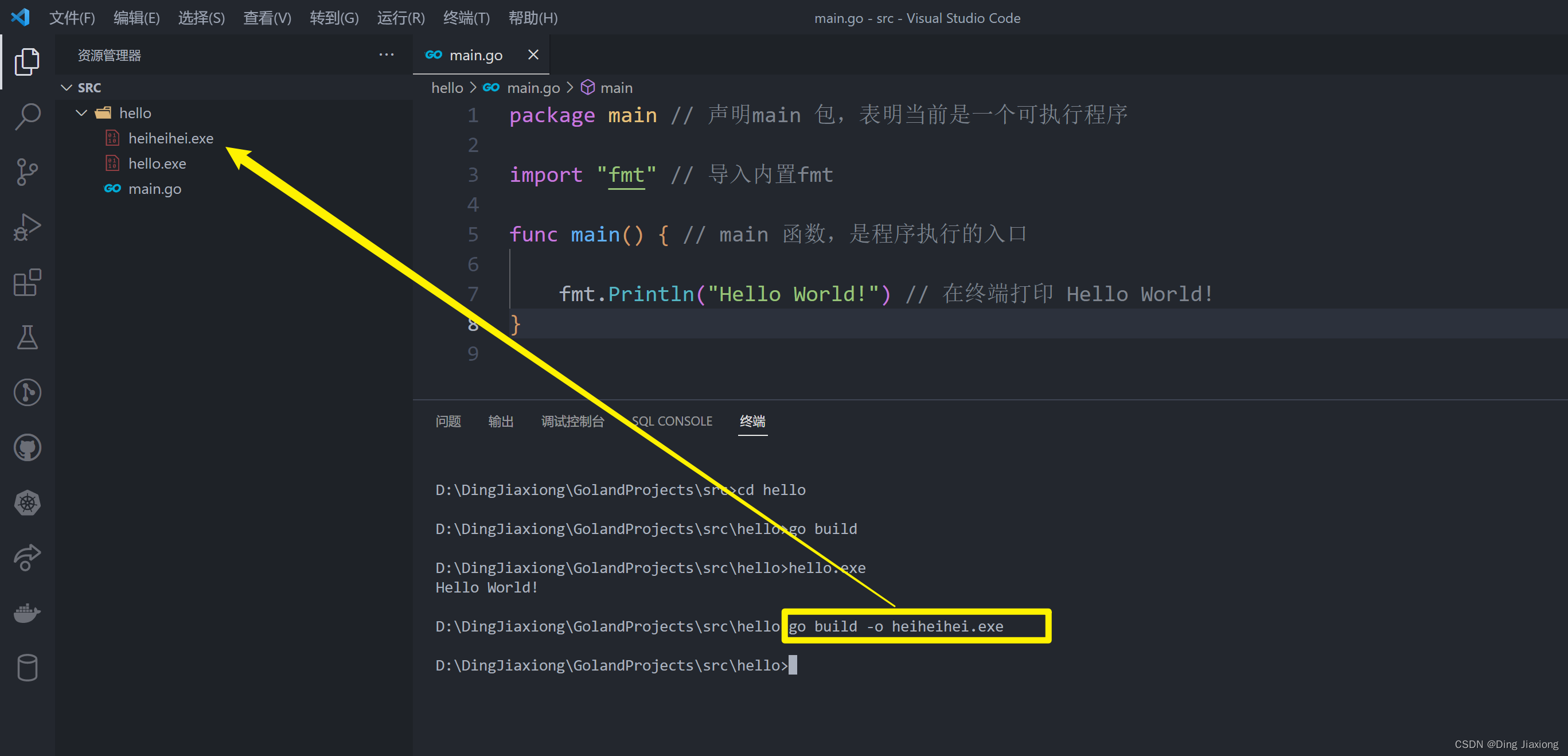Click the binary file icon of heiheihei.exe
Image resolution: width=1568 pixels, height=756 pixels.
112,138
